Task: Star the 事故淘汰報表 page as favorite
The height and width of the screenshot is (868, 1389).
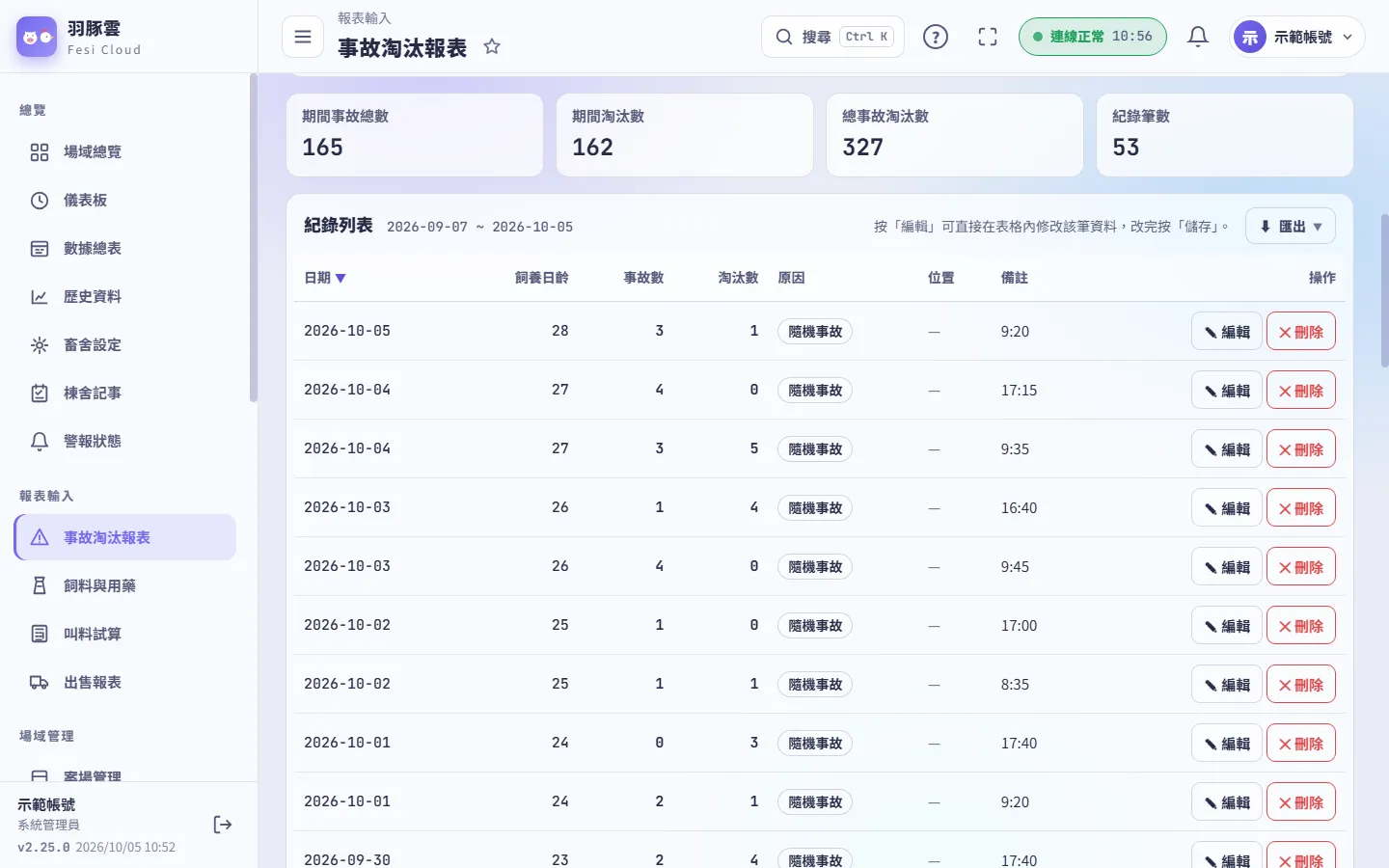Action: (x=492, y=46)
